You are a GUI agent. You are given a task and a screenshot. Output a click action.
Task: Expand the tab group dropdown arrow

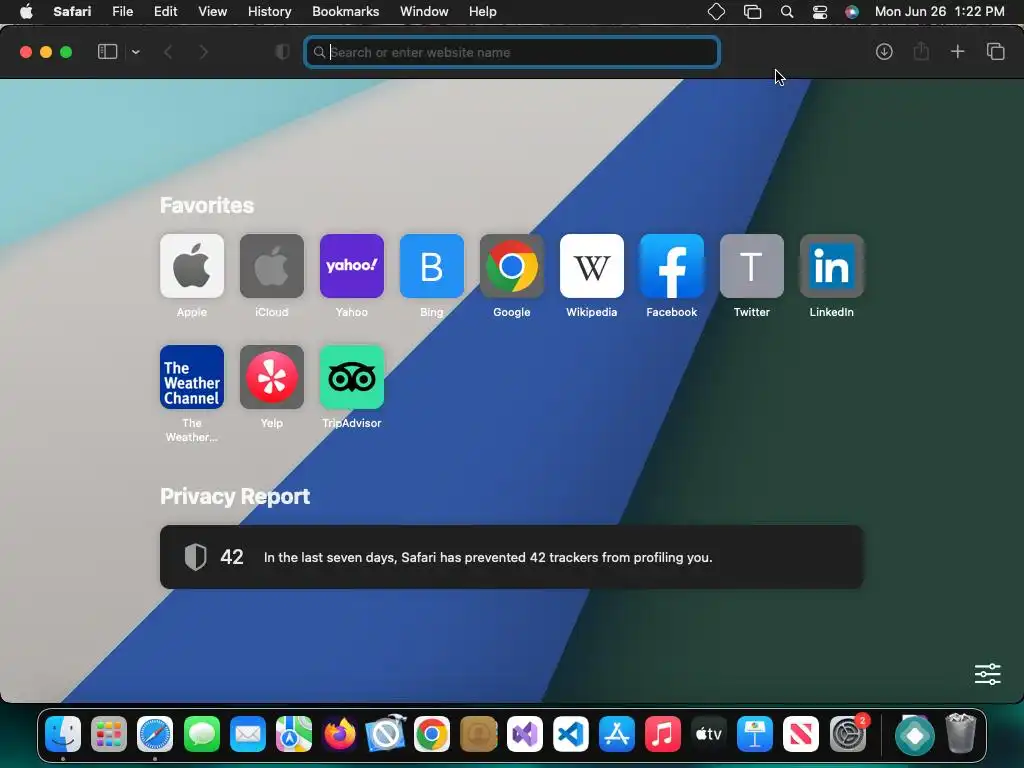[136, 52]
